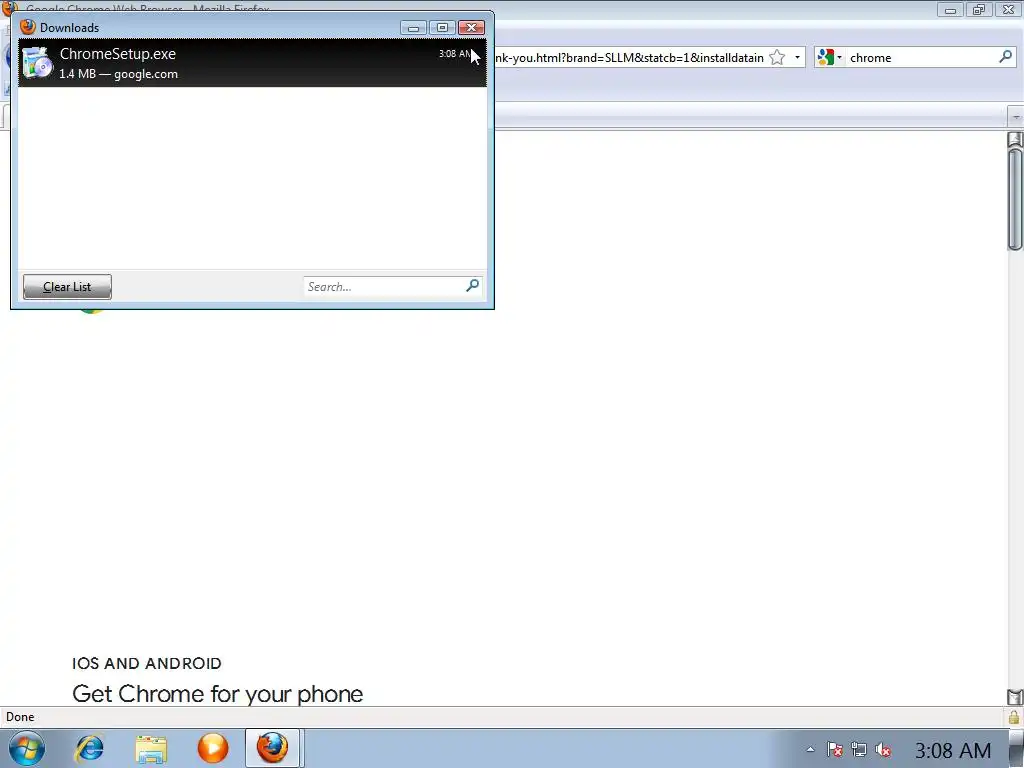
Task: Click the page vertical scrollbar thumb
Action: 1015,199
